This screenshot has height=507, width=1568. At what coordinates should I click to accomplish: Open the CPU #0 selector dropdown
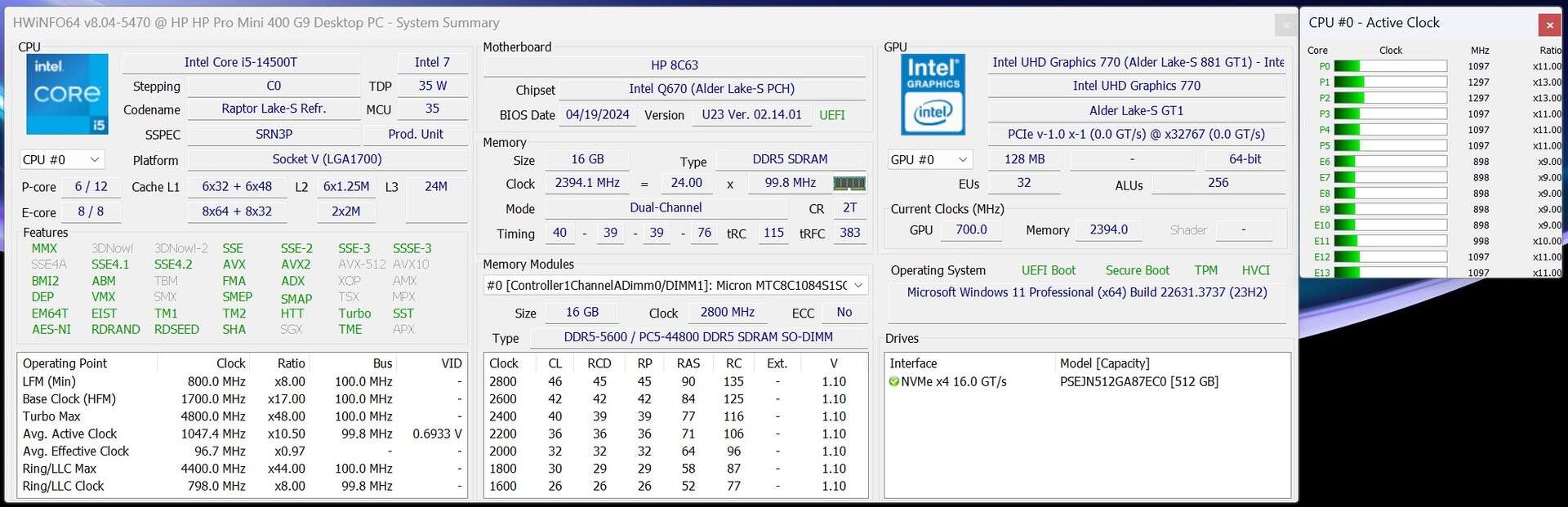pos(62,160)
